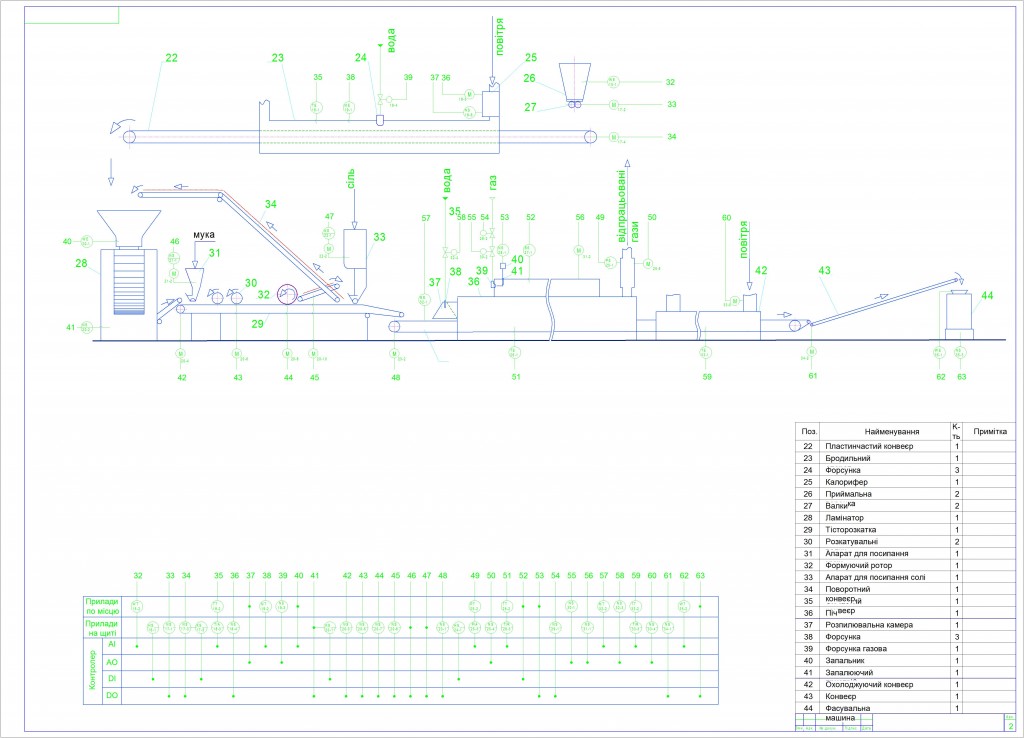This screenshot has width=1024, height=738.
Task: Click the 'Запальник' table entry
Action: (x=904, y=660)
